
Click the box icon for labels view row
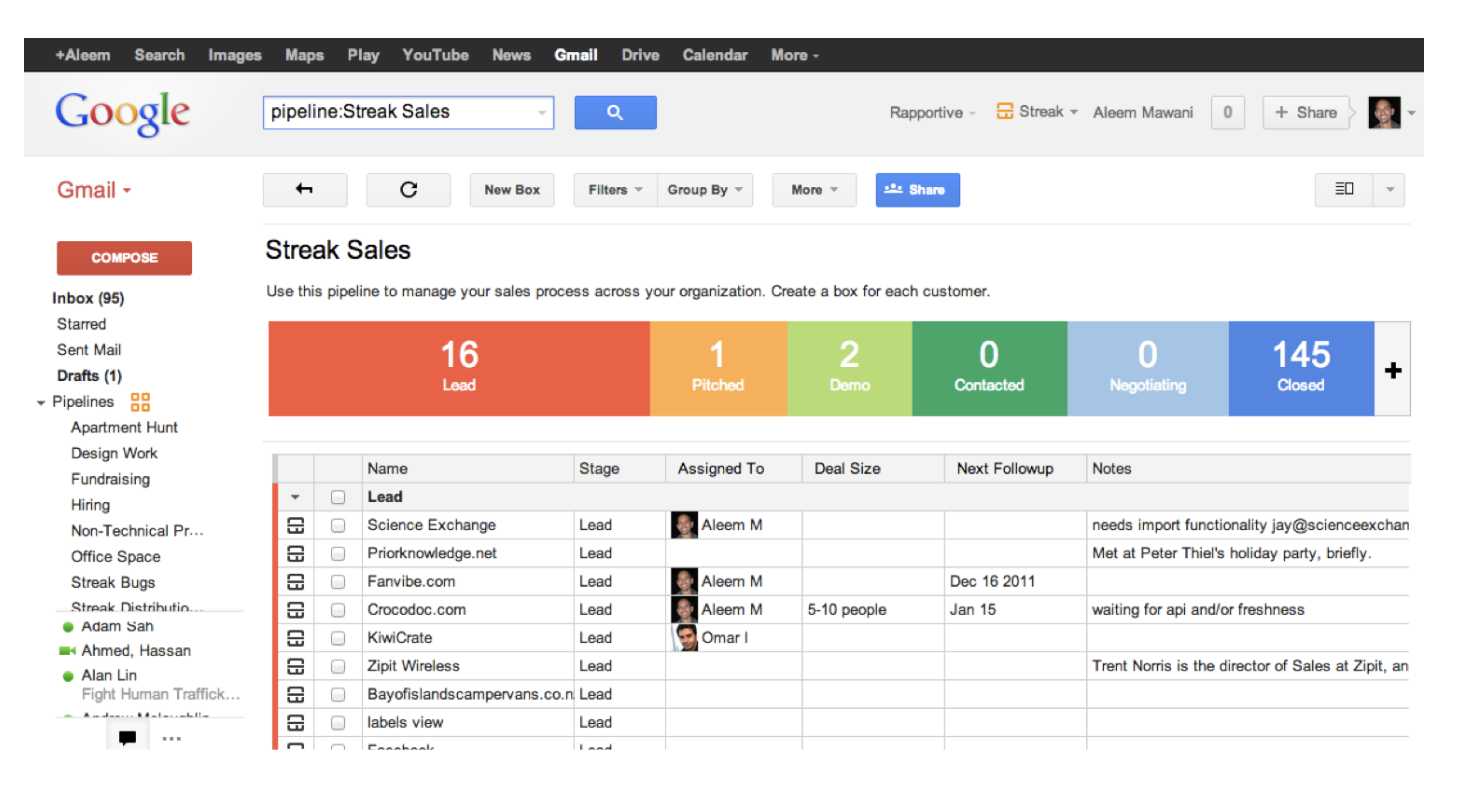pos(296,722)
